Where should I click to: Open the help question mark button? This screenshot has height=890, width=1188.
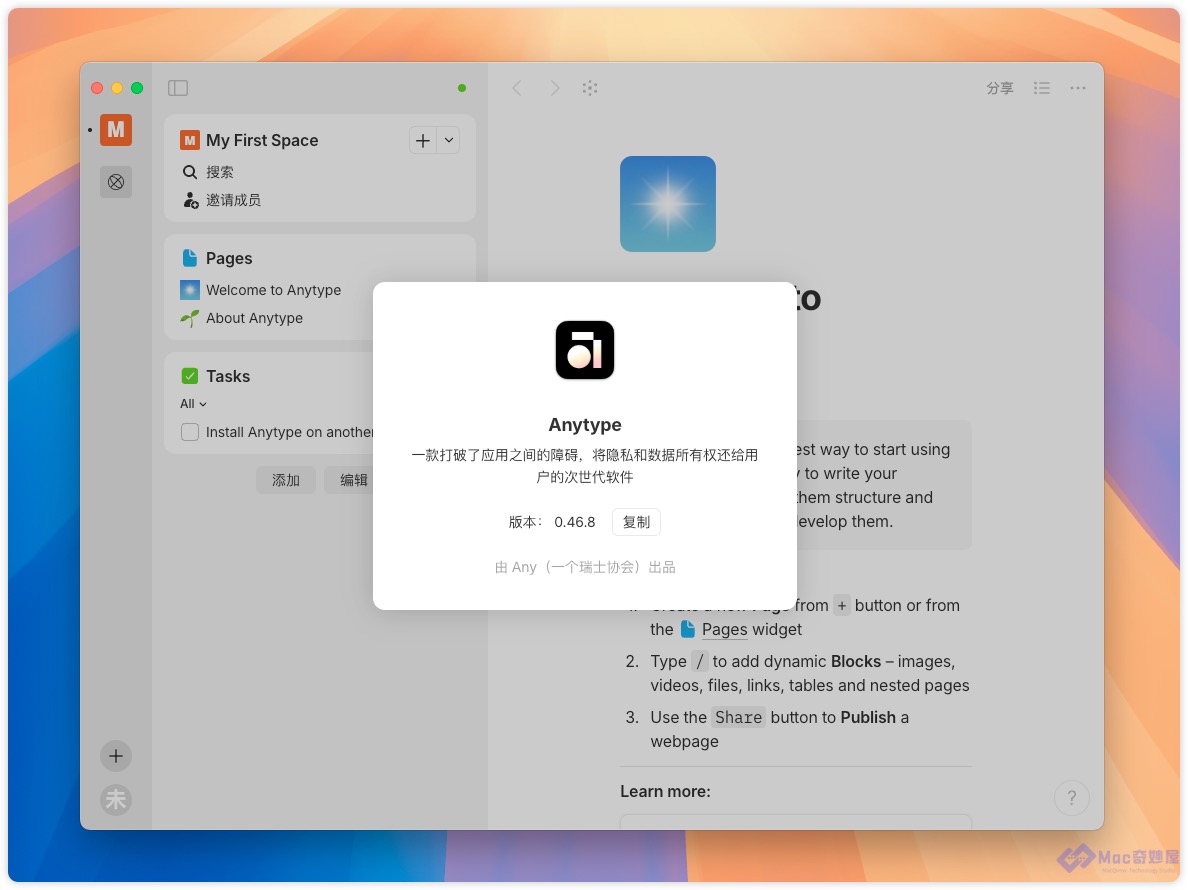coord(1071,798)
